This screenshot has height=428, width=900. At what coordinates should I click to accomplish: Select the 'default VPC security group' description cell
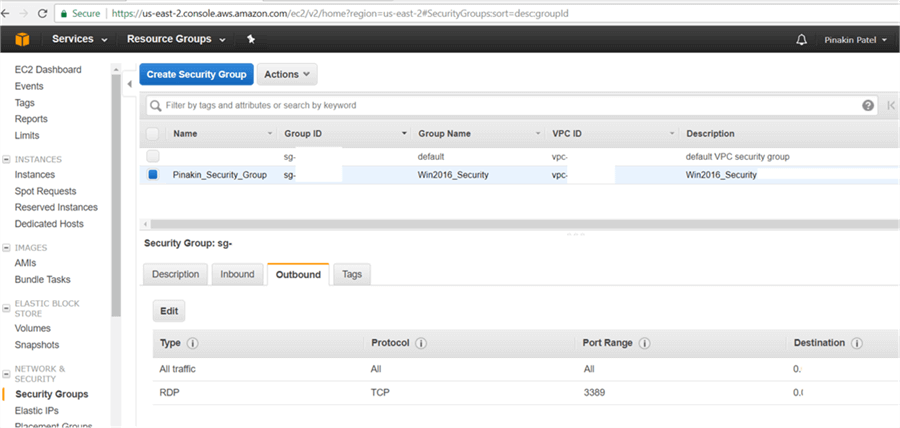pos(738,156)
